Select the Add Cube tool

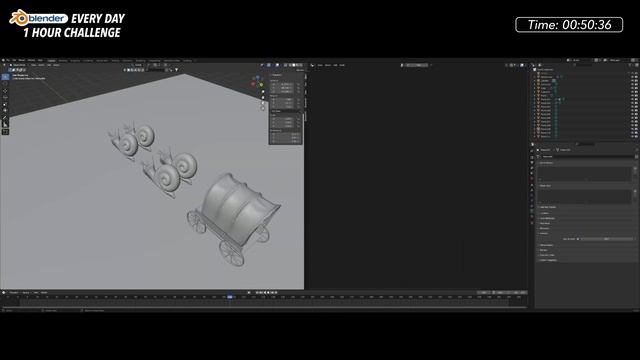pos(5,132)
